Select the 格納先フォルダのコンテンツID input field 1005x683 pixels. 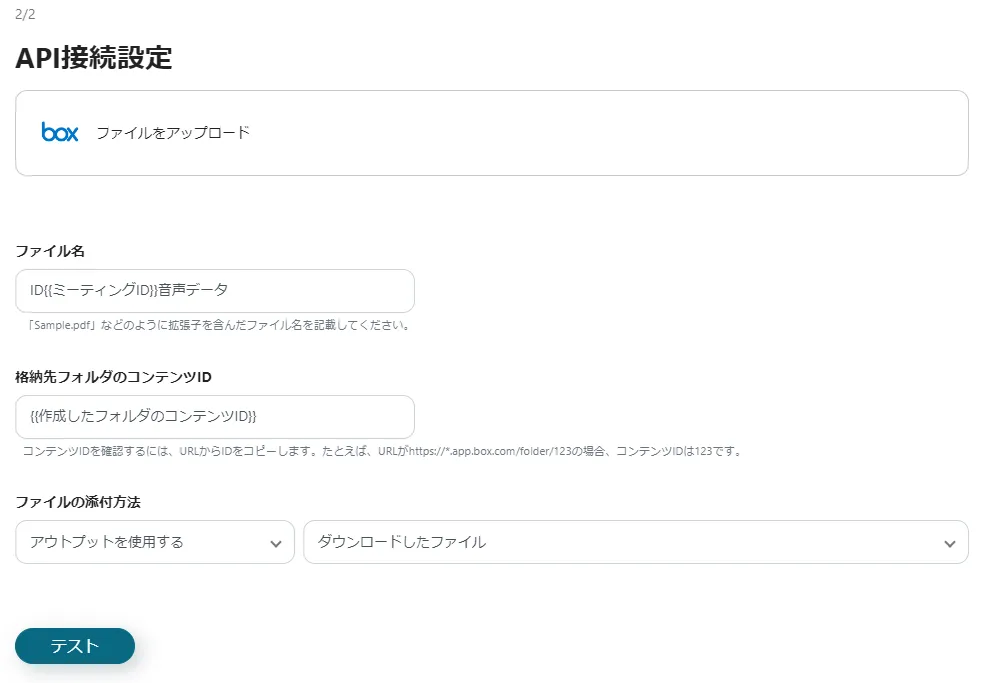214,416
